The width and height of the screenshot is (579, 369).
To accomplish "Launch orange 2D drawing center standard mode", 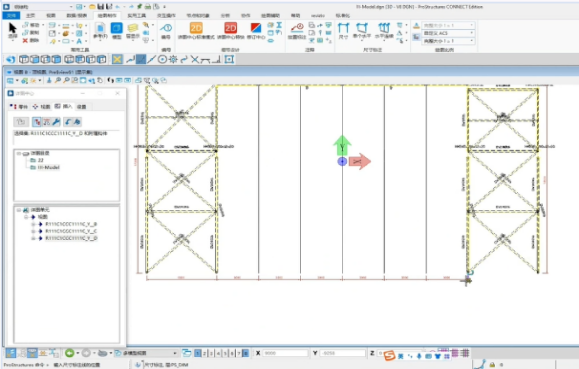I will pos(196,28).
